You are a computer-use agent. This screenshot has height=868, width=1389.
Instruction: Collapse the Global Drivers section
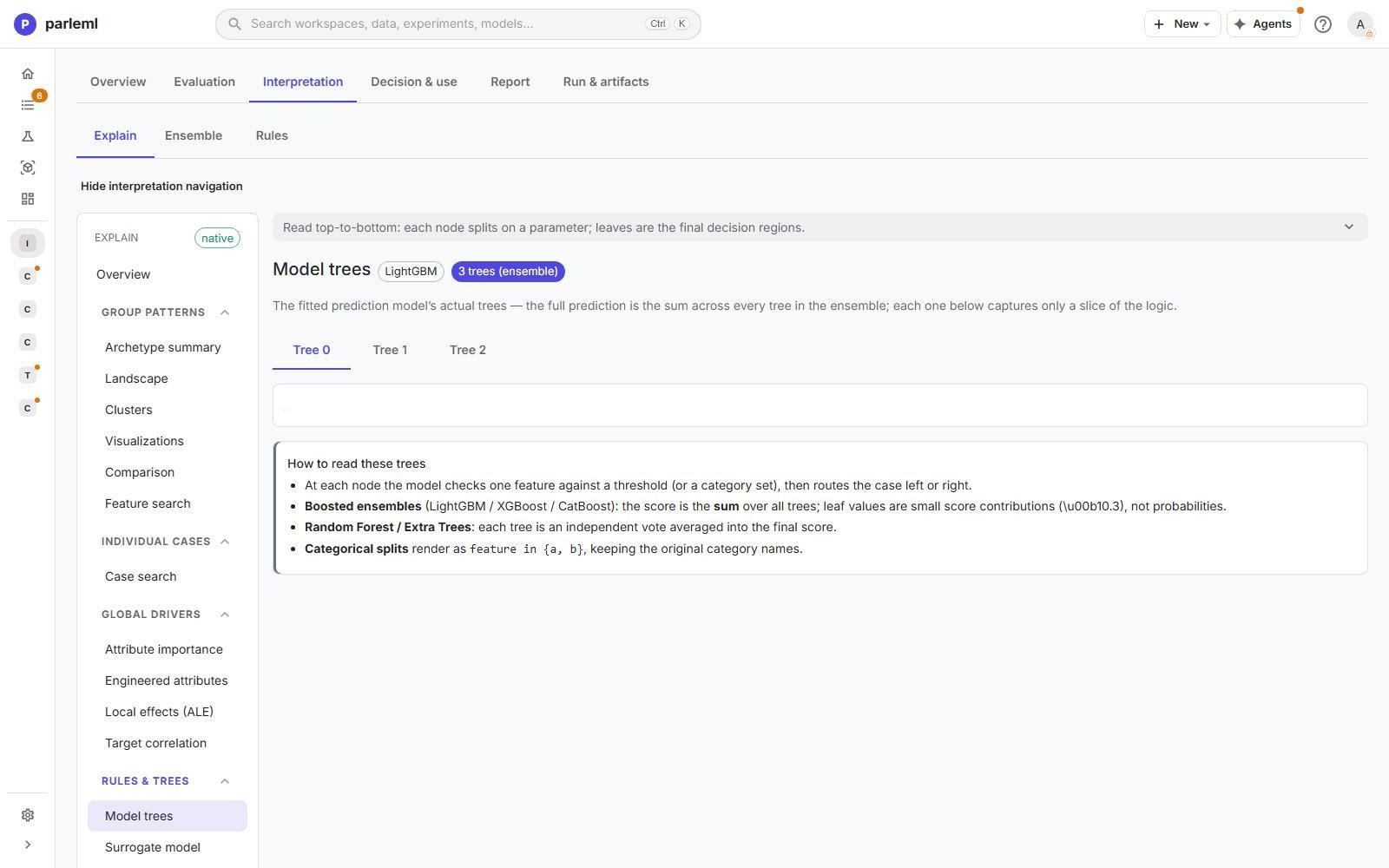(x=225, y=615)
